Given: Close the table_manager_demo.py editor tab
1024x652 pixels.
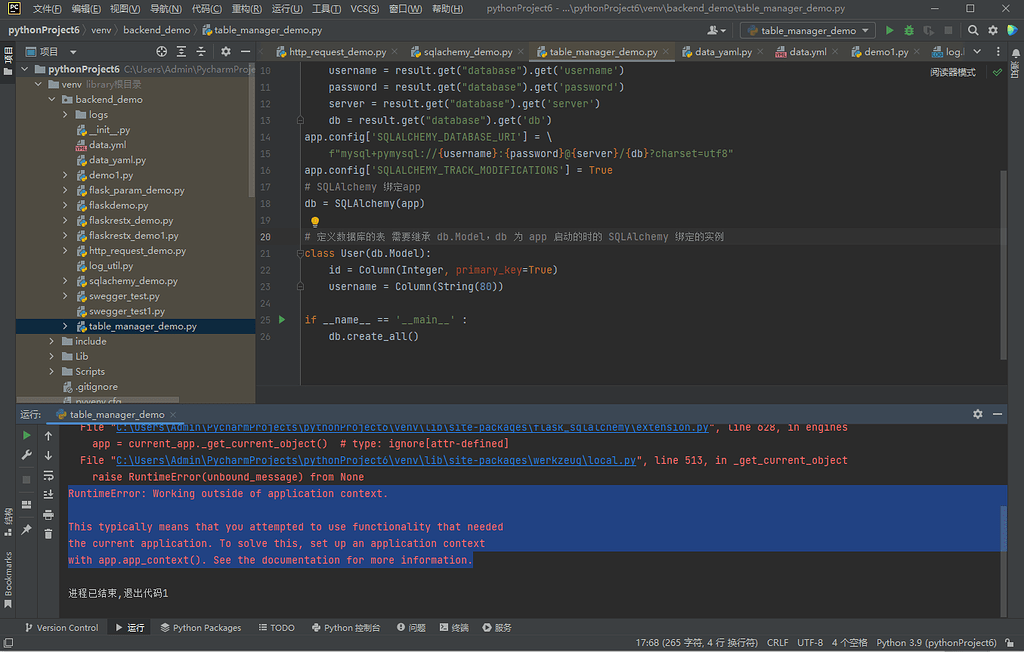Looking at the screenshot, I should (665, 52).
